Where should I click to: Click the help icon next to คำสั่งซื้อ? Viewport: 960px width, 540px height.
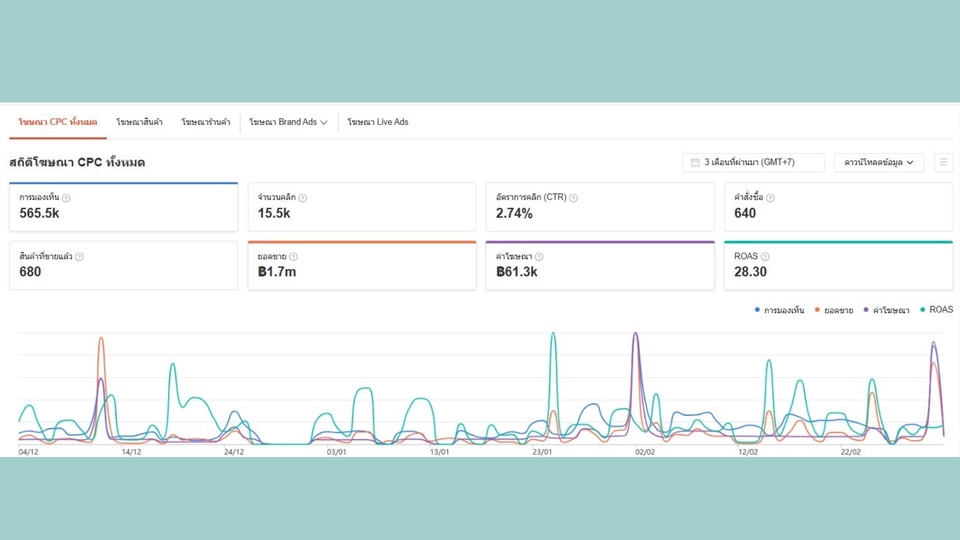[x=770, y=198]
